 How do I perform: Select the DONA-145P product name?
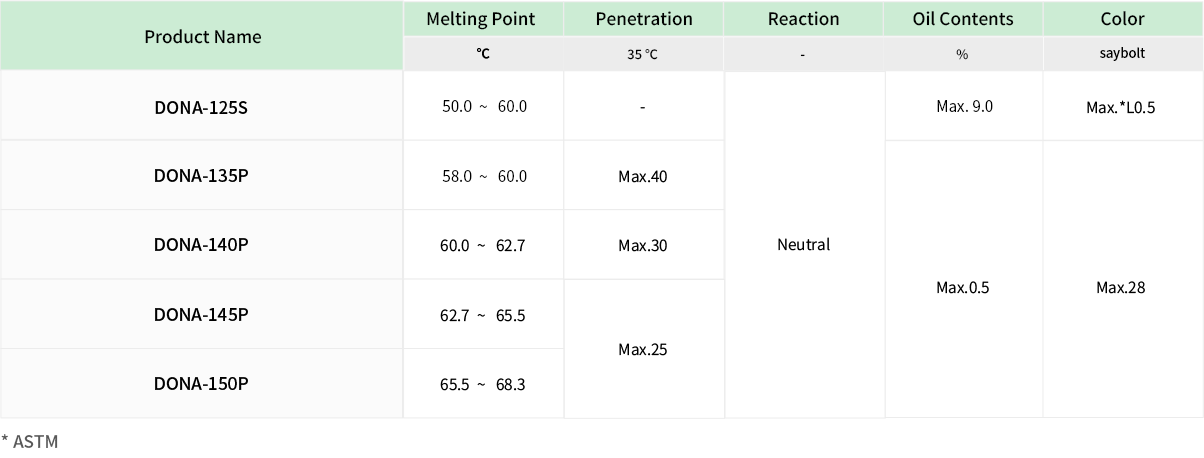pos(201,315)
